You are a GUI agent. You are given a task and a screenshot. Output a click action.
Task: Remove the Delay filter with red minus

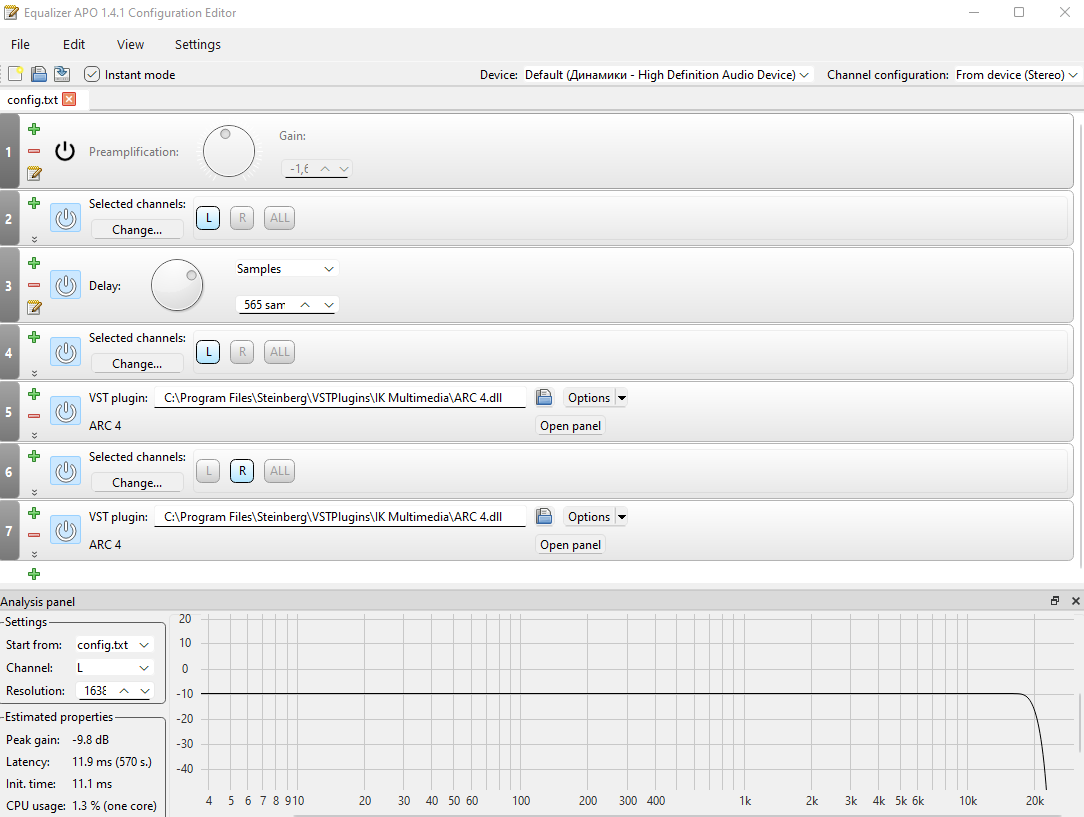click(x=34, y=285)
